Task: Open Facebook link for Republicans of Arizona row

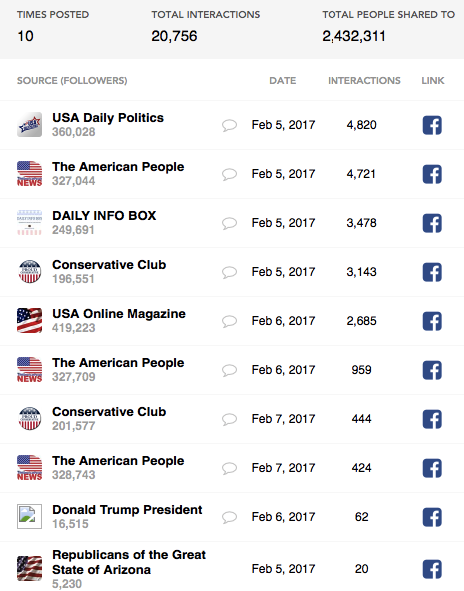Action: 432,569
